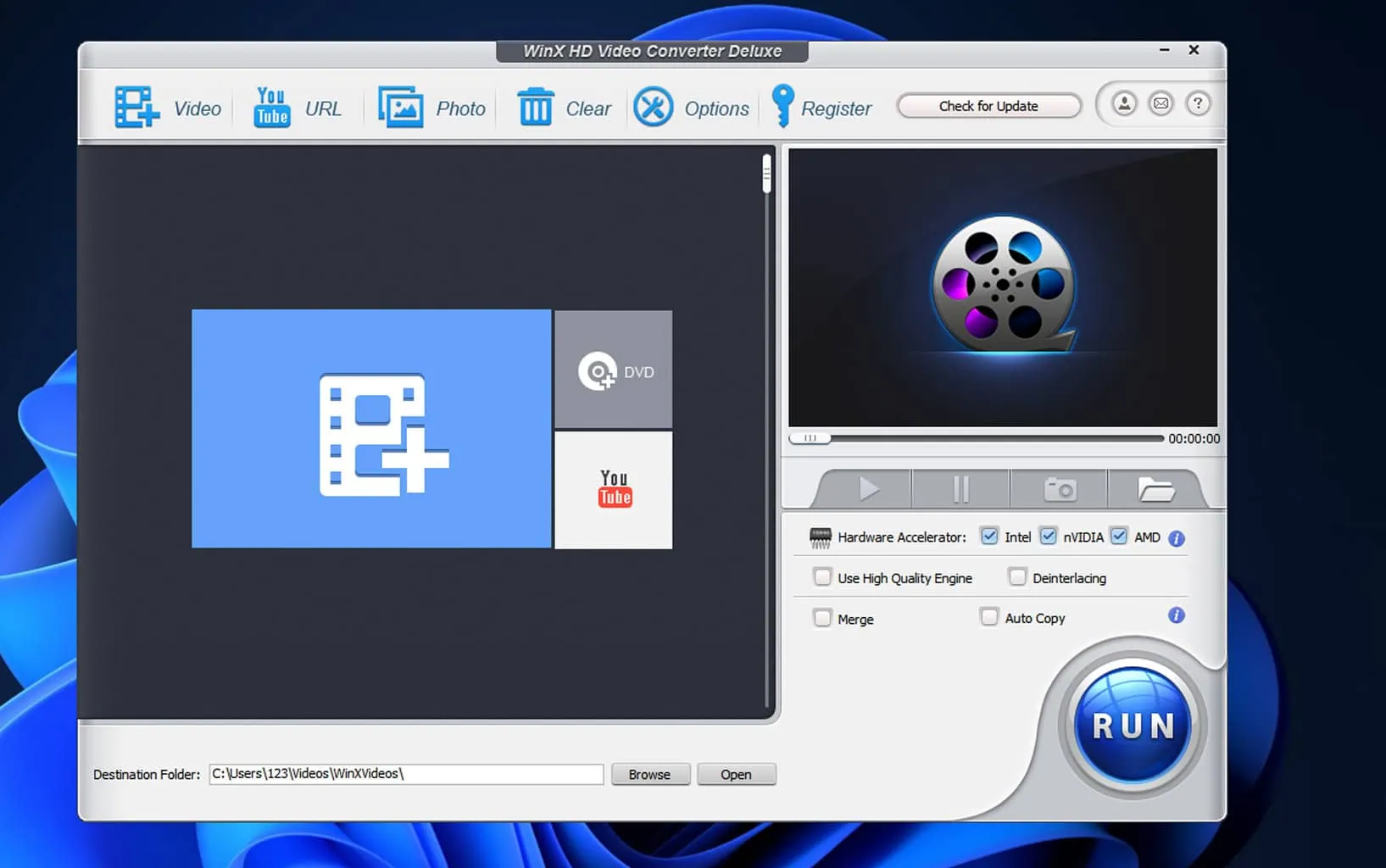Clear the list with trash icon
1386x868 pixels.
click(x=535, y=108)
